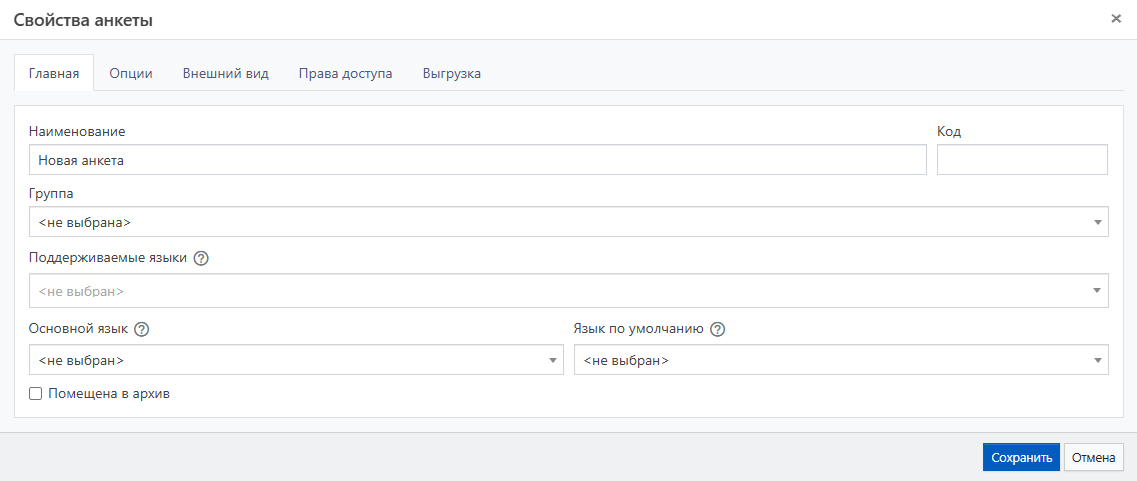Open help for Поддерживаемые языки
1137x481 pixels.
point(202,258)
